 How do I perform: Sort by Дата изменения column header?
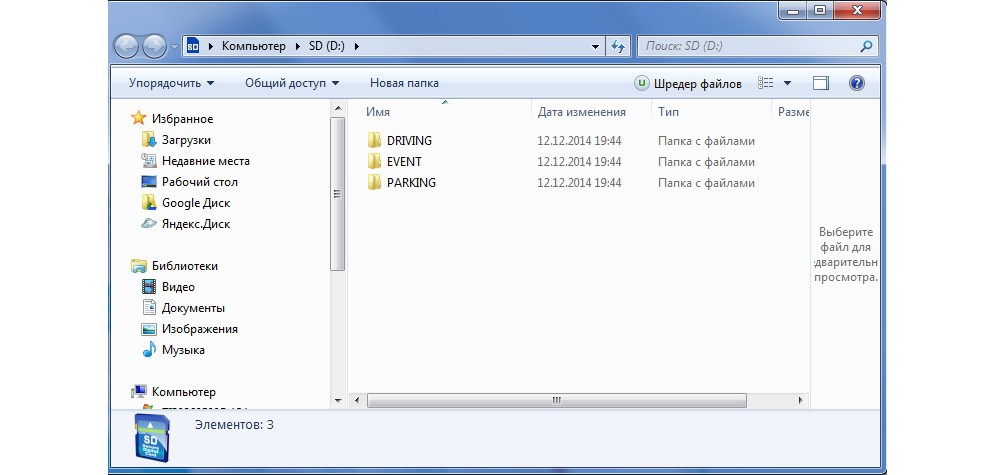581,113
